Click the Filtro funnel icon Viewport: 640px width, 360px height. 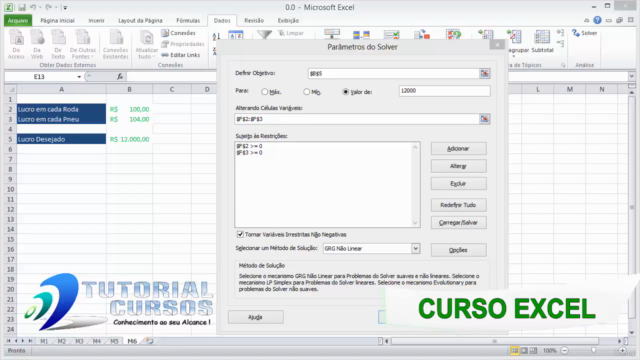click(x=264, y=35)
